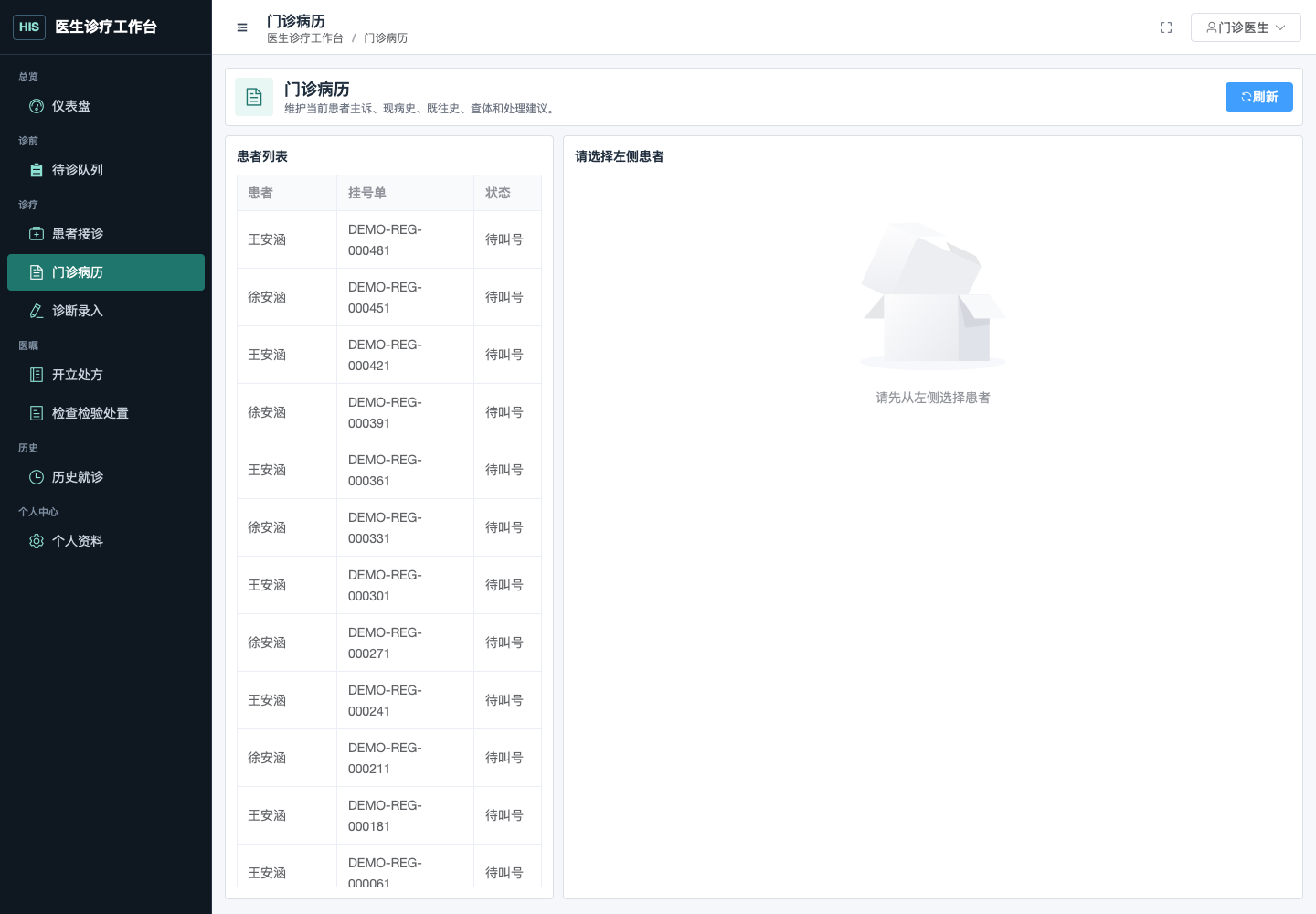
Task: Click the 历史就诊 clock icon
Action: [x=37, y=477]
